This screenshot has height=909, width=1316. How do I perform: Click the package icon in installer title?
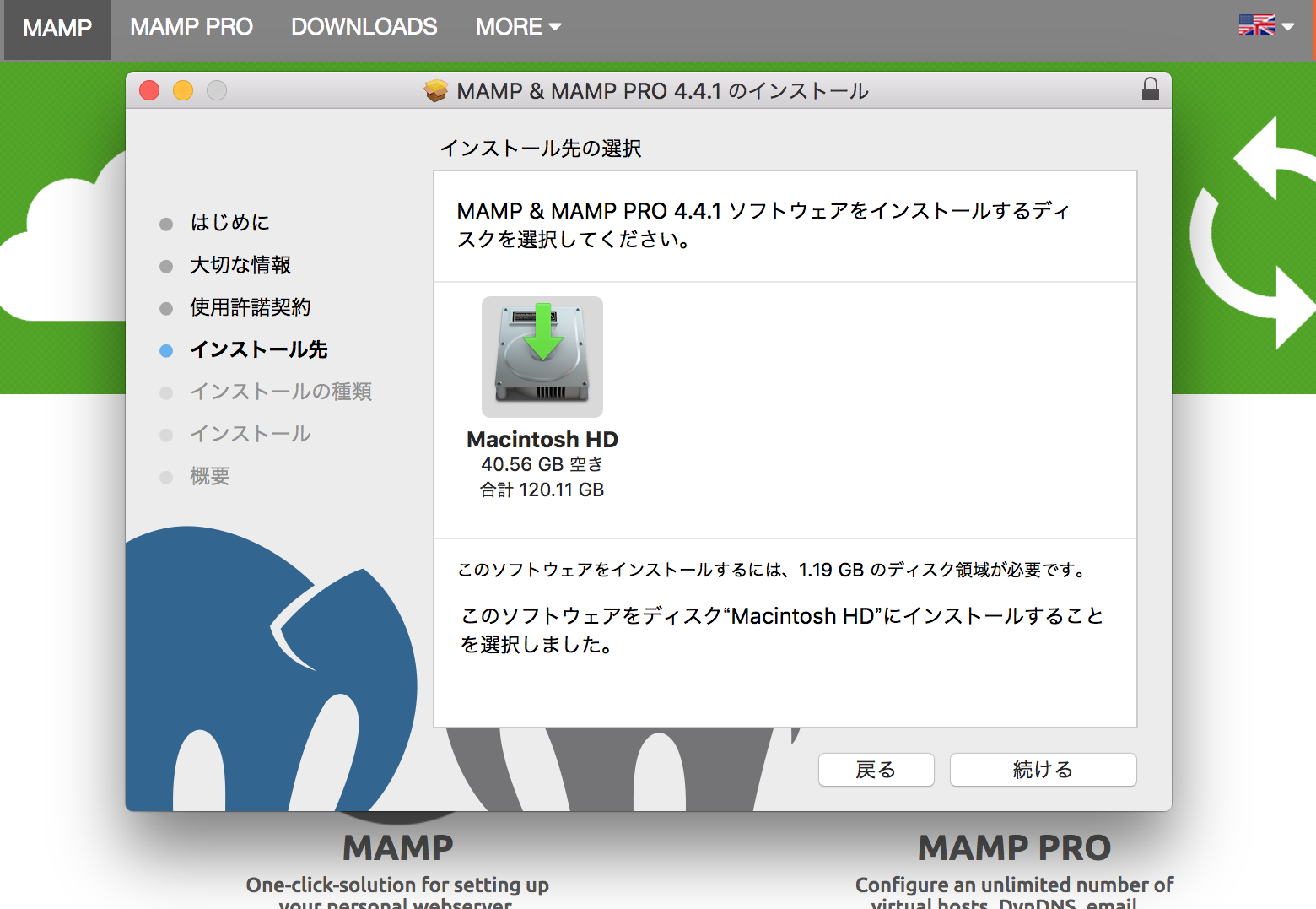pos(436,90)
